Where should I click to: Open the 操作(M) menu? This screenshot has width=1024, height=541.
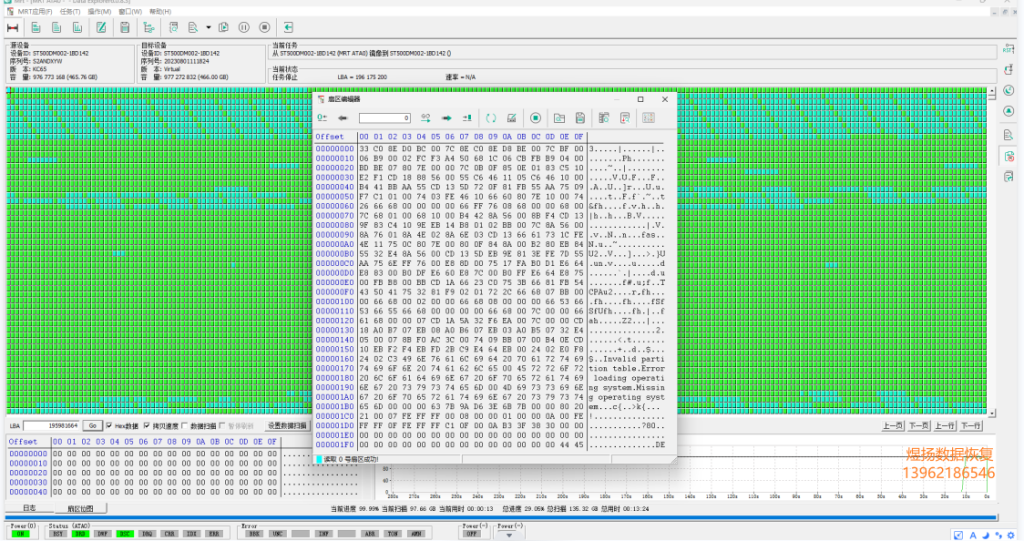pos(99,12)
